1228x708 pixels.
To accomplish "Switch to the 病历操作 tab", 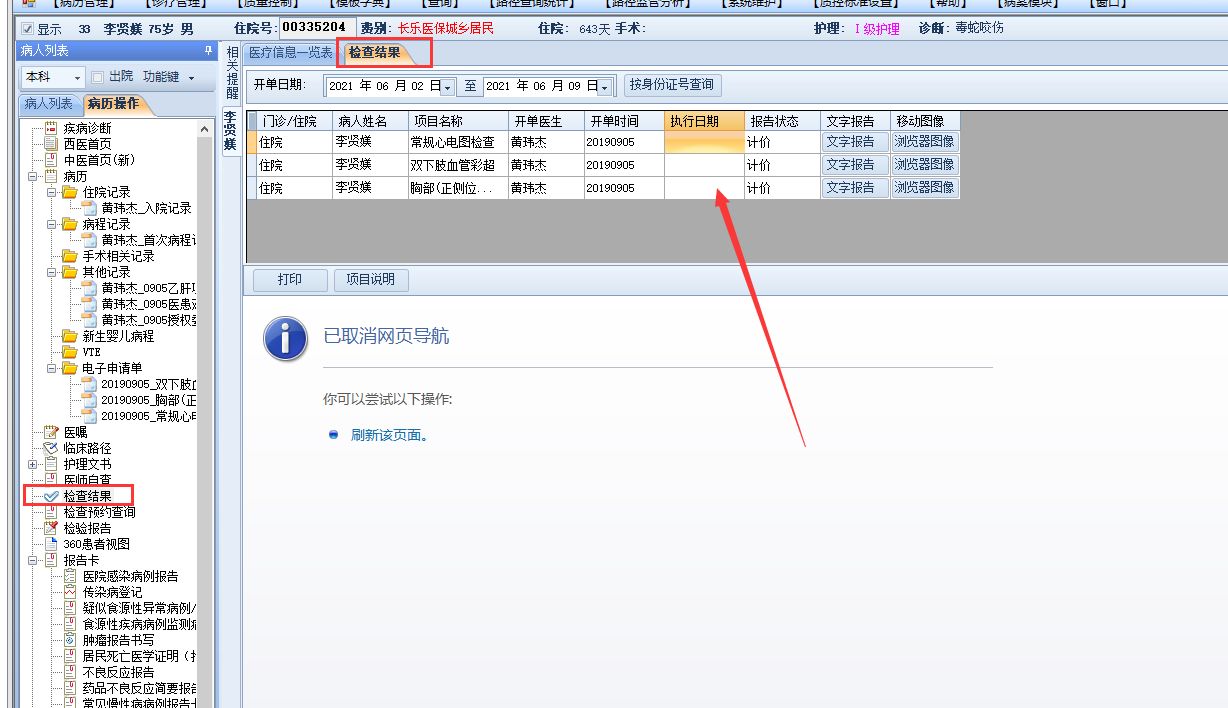I will (113, 104).
